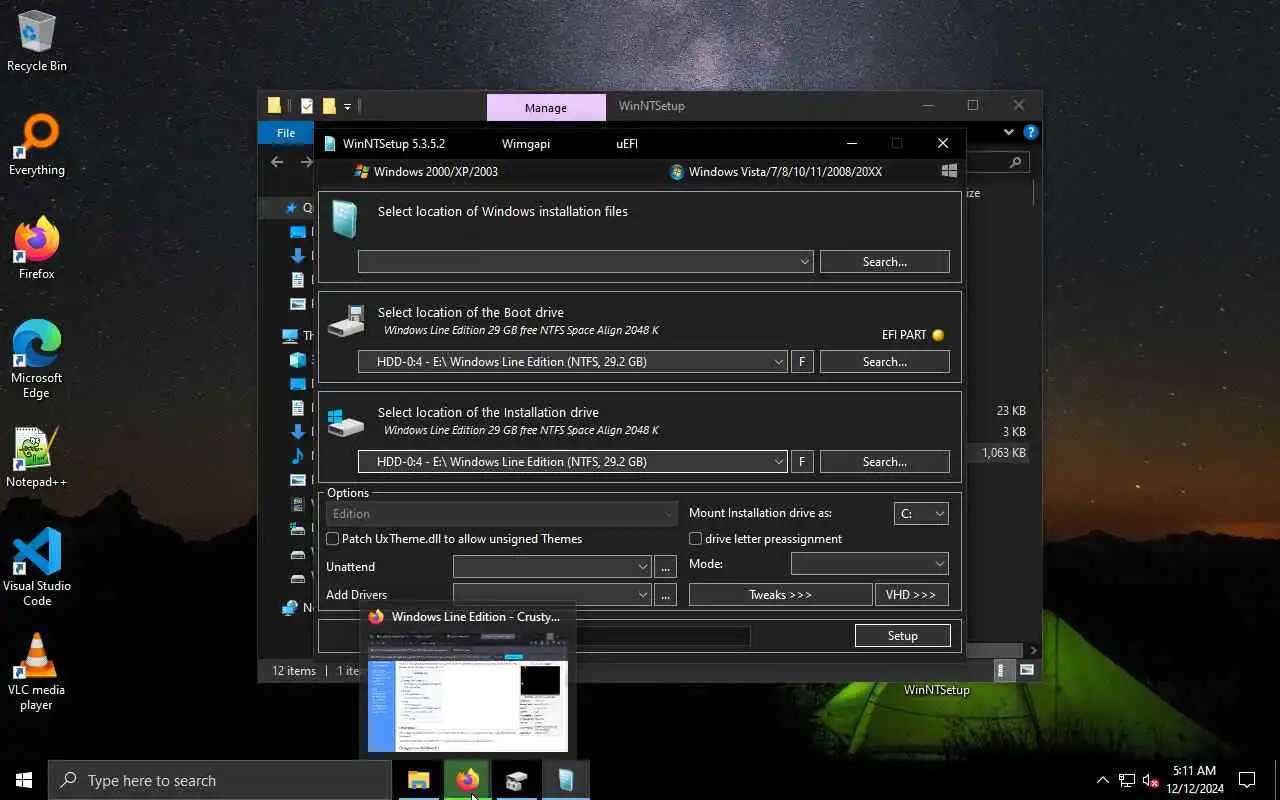1280x800 pixels.
Task: Click the Boot drive disk icon
Action: click(x=346, y=320)
